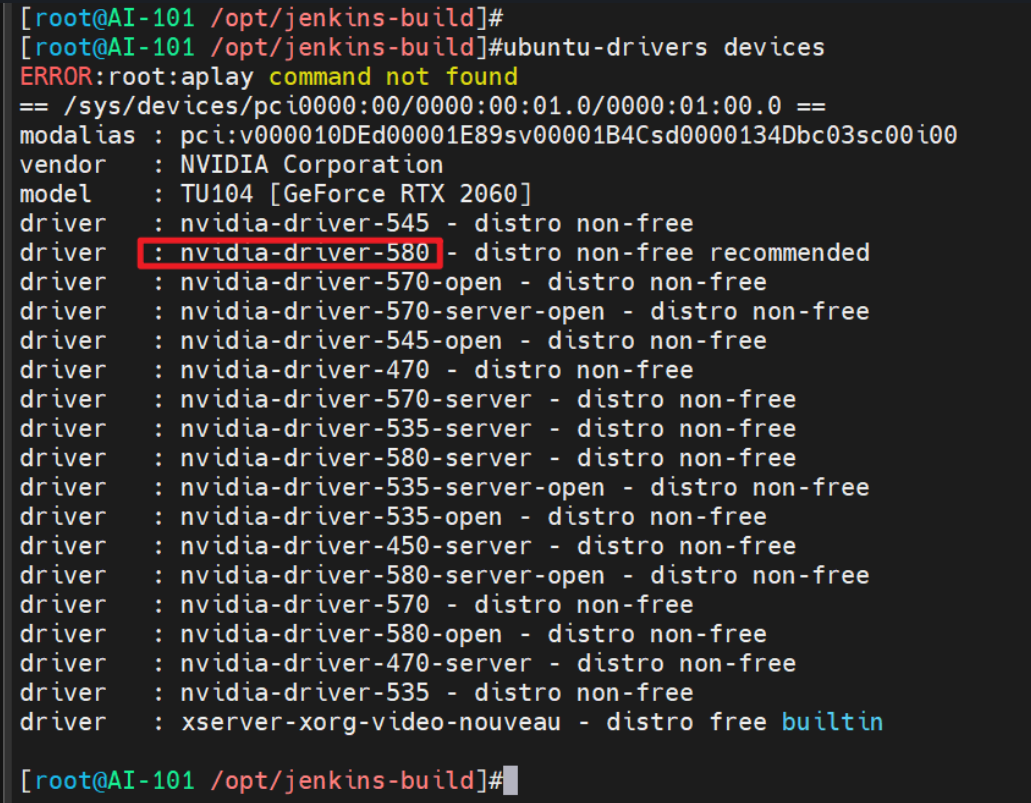Click the red-boxed nvidia-driver-580 text

[304, 253]
